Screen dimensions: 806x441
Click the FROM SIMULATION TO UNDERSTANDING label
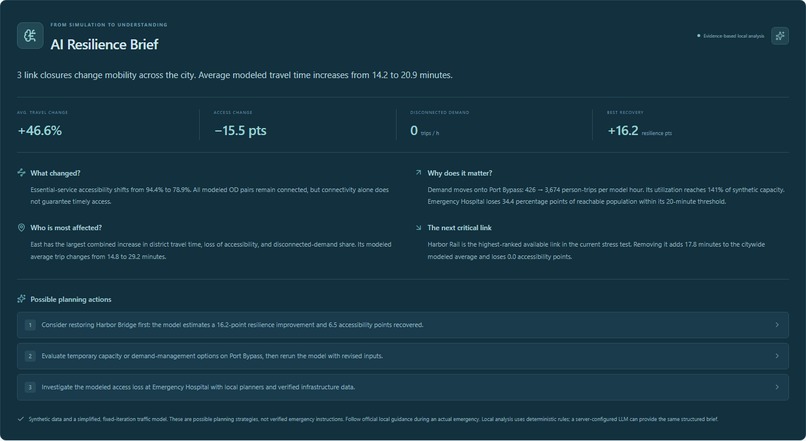click(109, 25)
